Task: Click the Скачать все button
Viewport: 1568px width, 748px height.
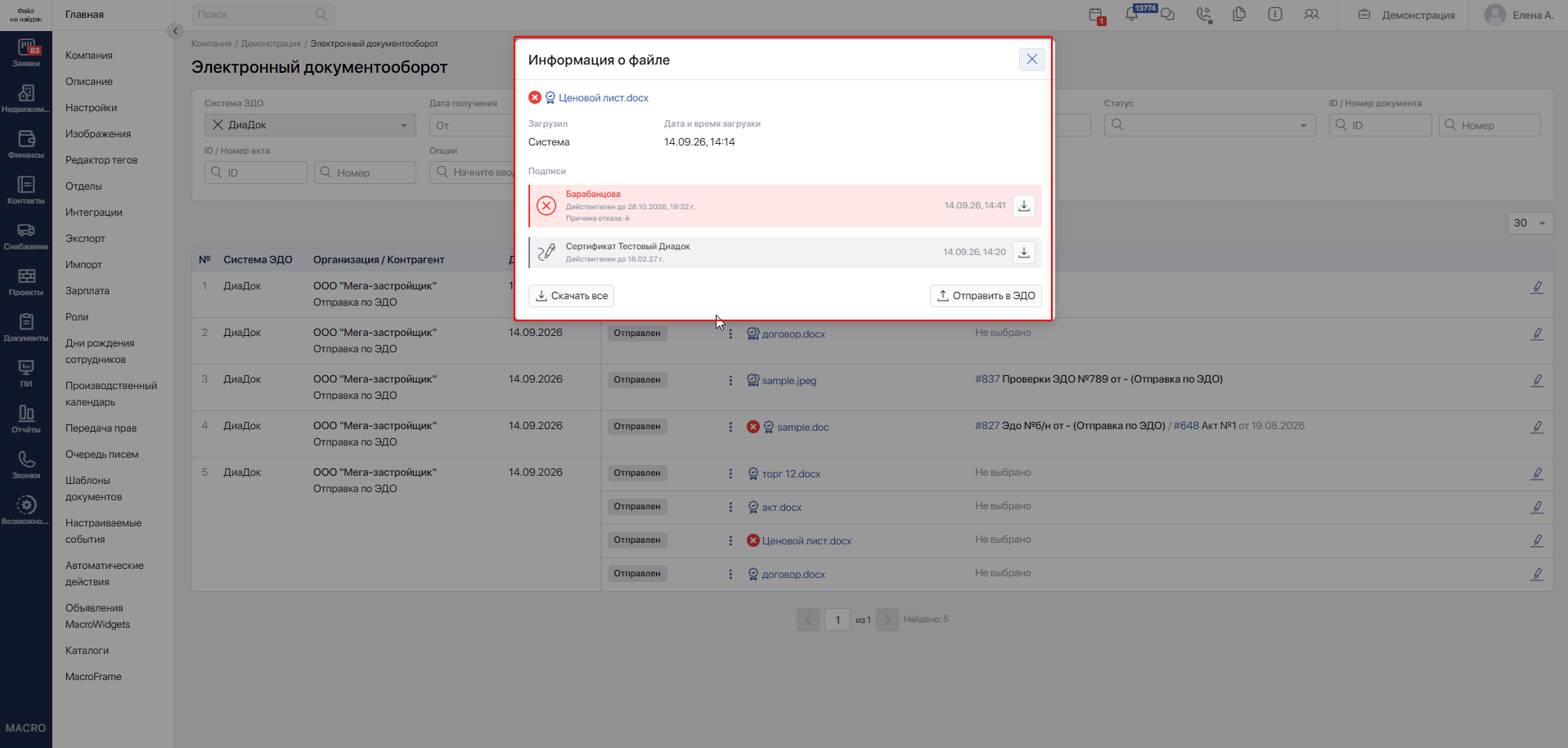Action: (571, 296)
